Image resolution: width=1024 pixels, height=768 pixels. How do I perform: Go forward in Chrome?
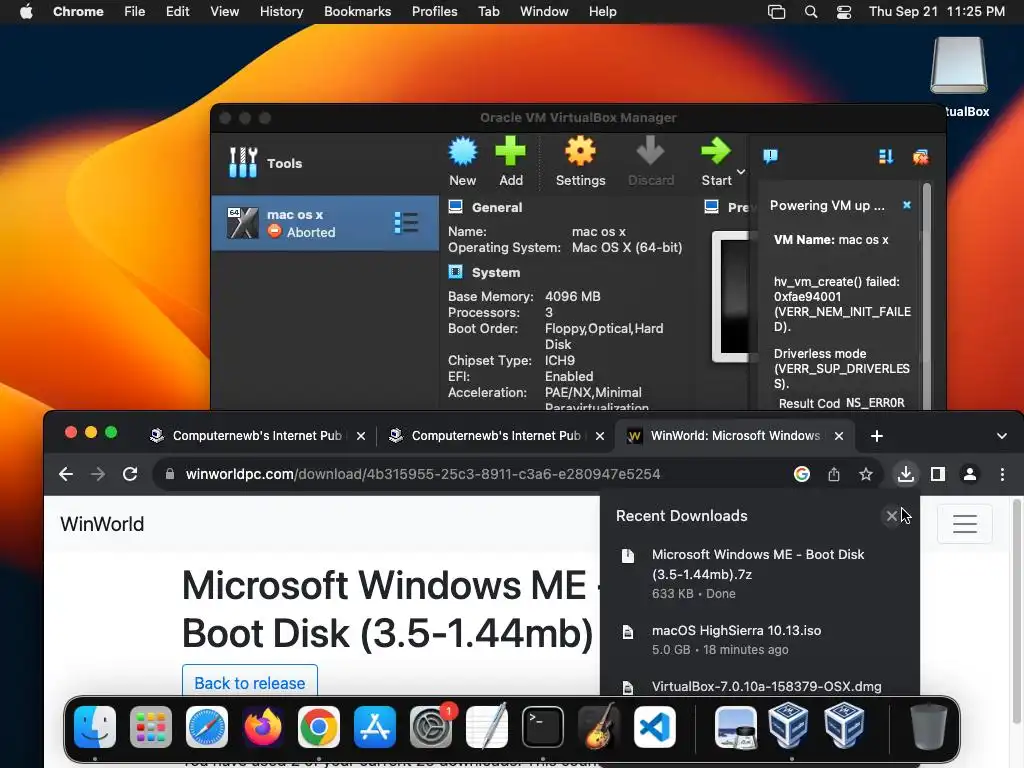[x=98, y=474]
